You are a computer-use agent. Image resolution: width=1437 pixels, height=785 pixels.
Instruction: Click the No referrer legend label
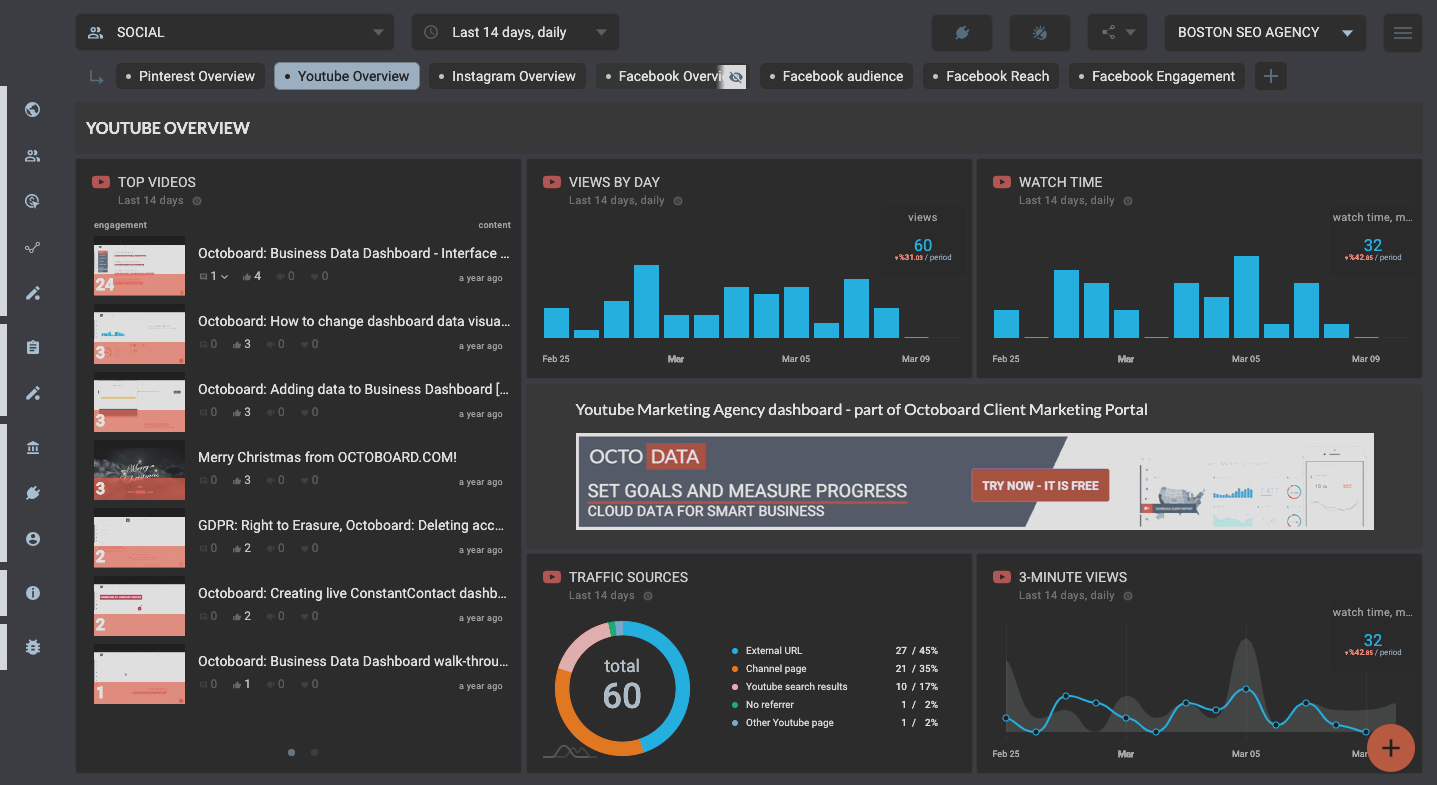coord(772,705)
